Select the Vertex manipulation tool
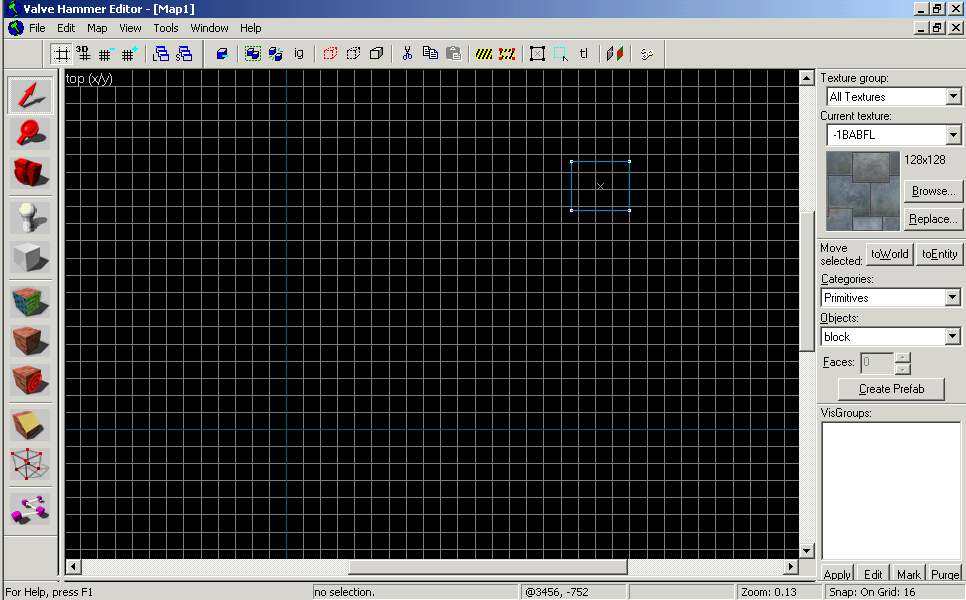Image resolution: width=966 pixels, height=600 pixels. [30, 464]
